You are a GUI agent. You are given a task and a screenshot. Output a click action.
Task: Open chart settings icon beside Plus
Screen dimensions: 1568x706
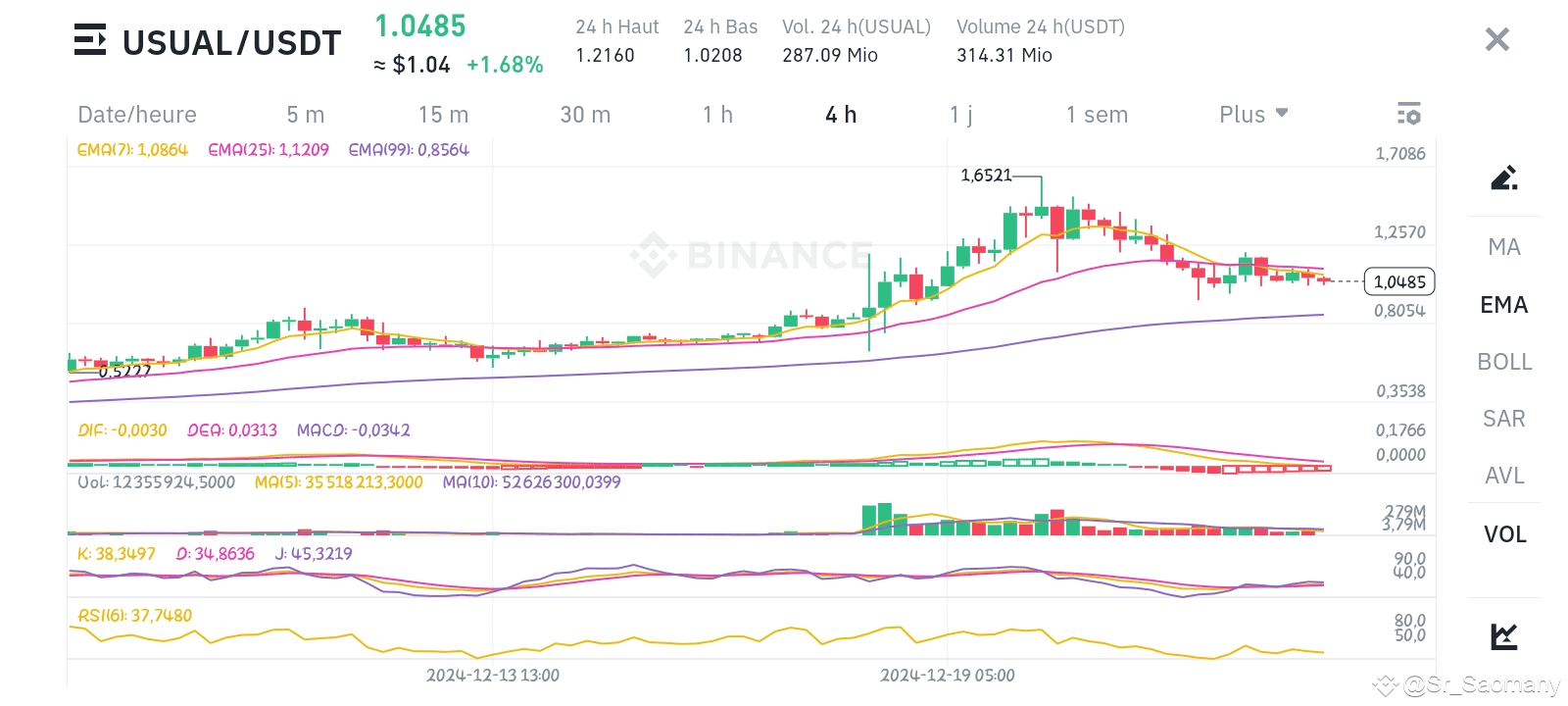point(1408,114)
